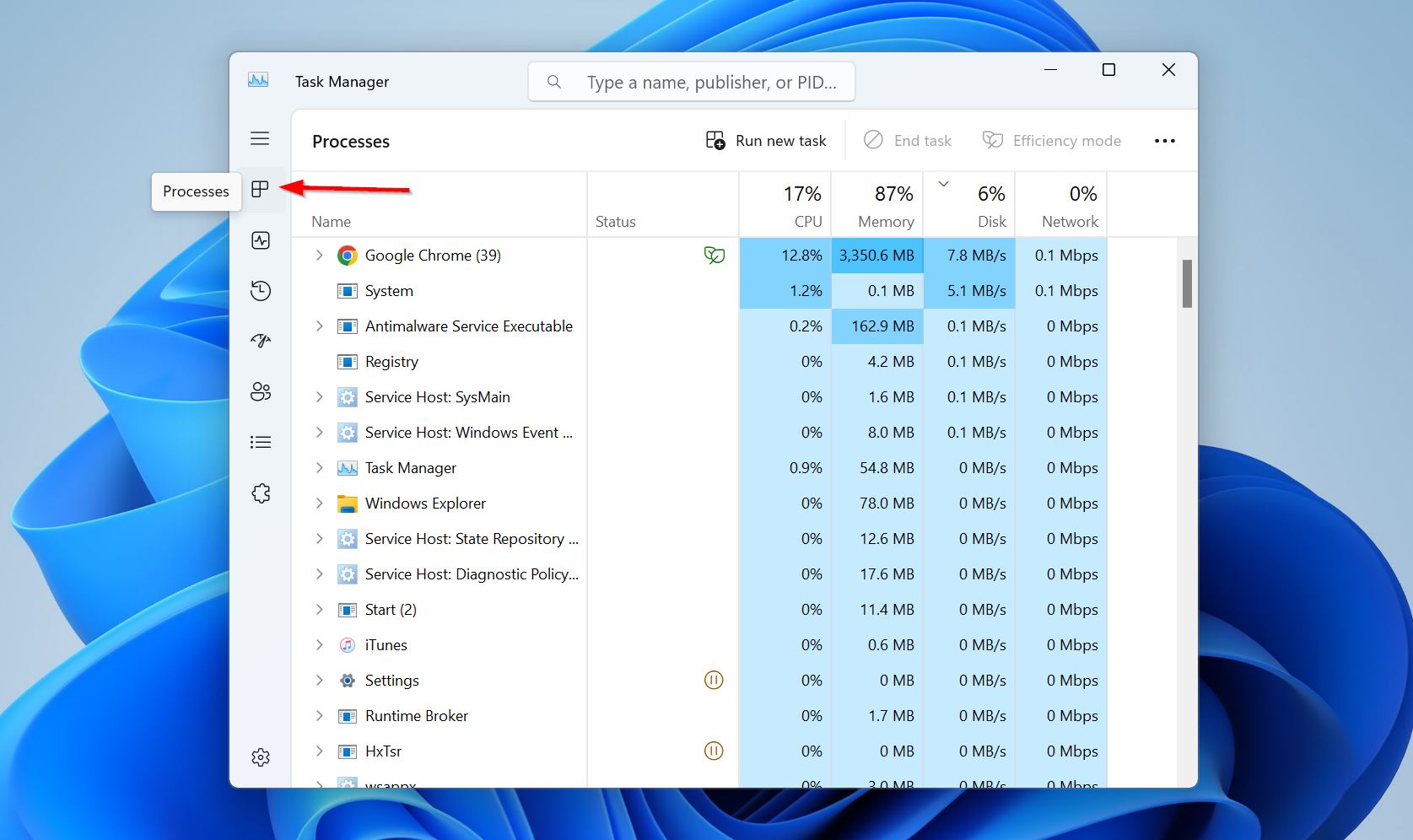Sort processes by Memory column
Image resolution: width=1413 pixels, height=840 pixels.
coord(877,205)
